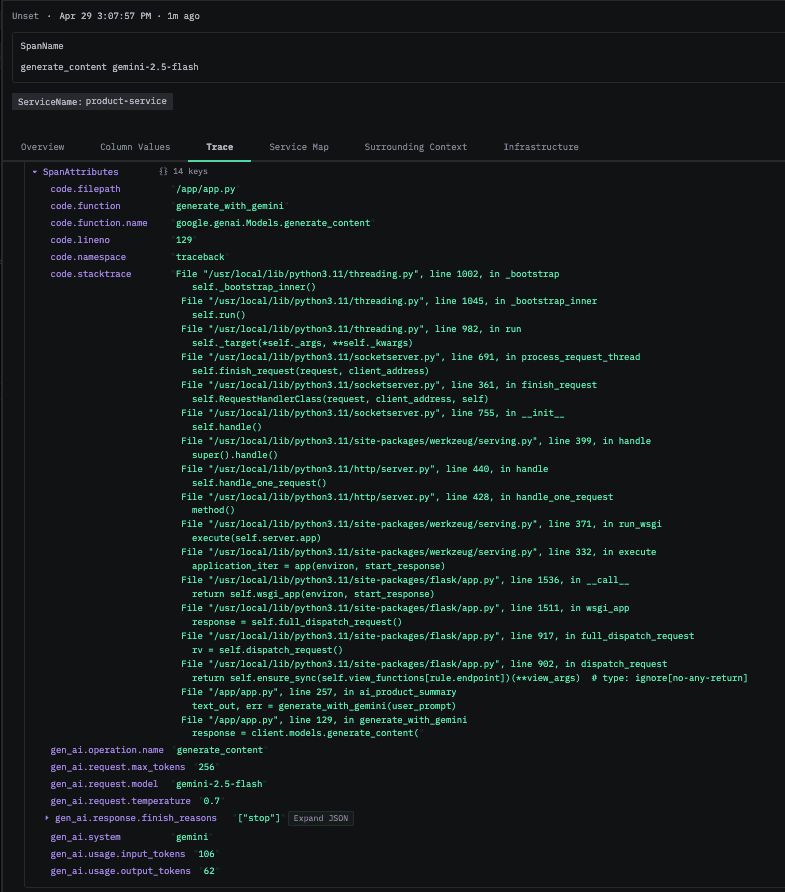Screen dimensions: 785x892
Task: Click the first generate_with_gemini value
Action: [230, 206]
